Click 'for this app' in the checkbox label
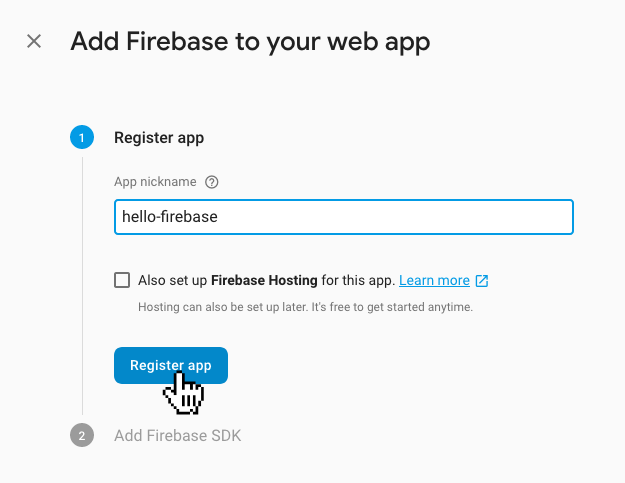Image resolution: width=625 pixels, height=483 pixels. click(358, 281)
